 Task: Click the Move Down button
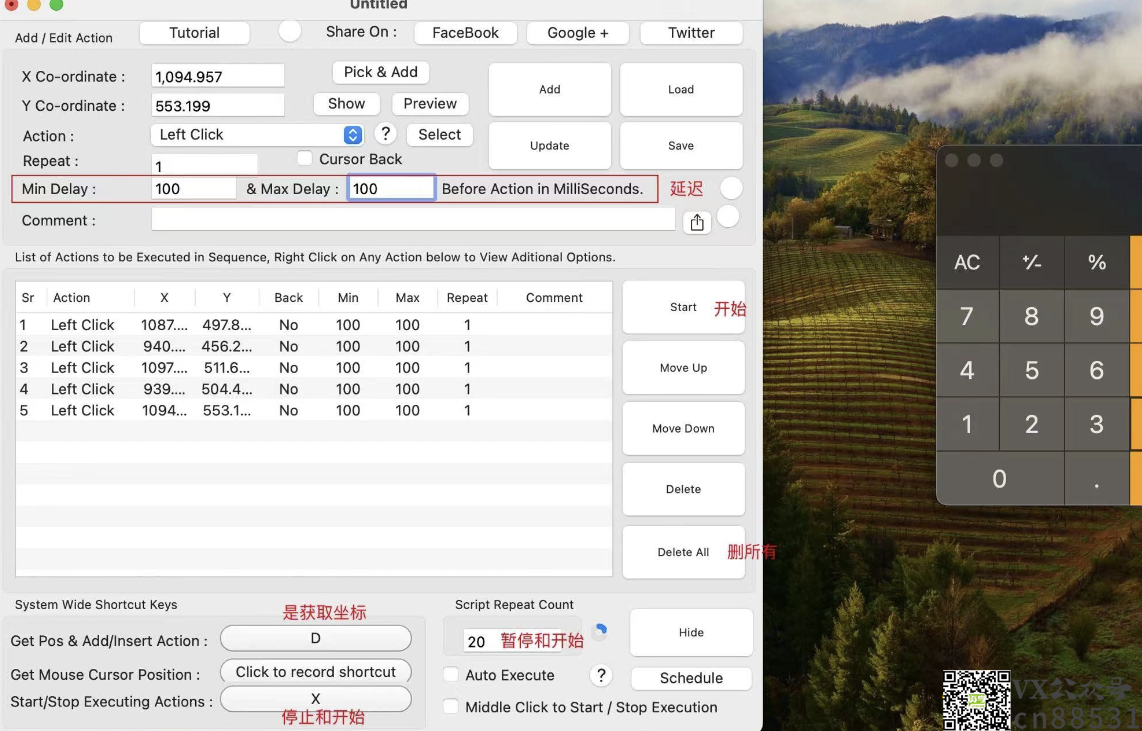pyautogui.click(x=684, y=428)
